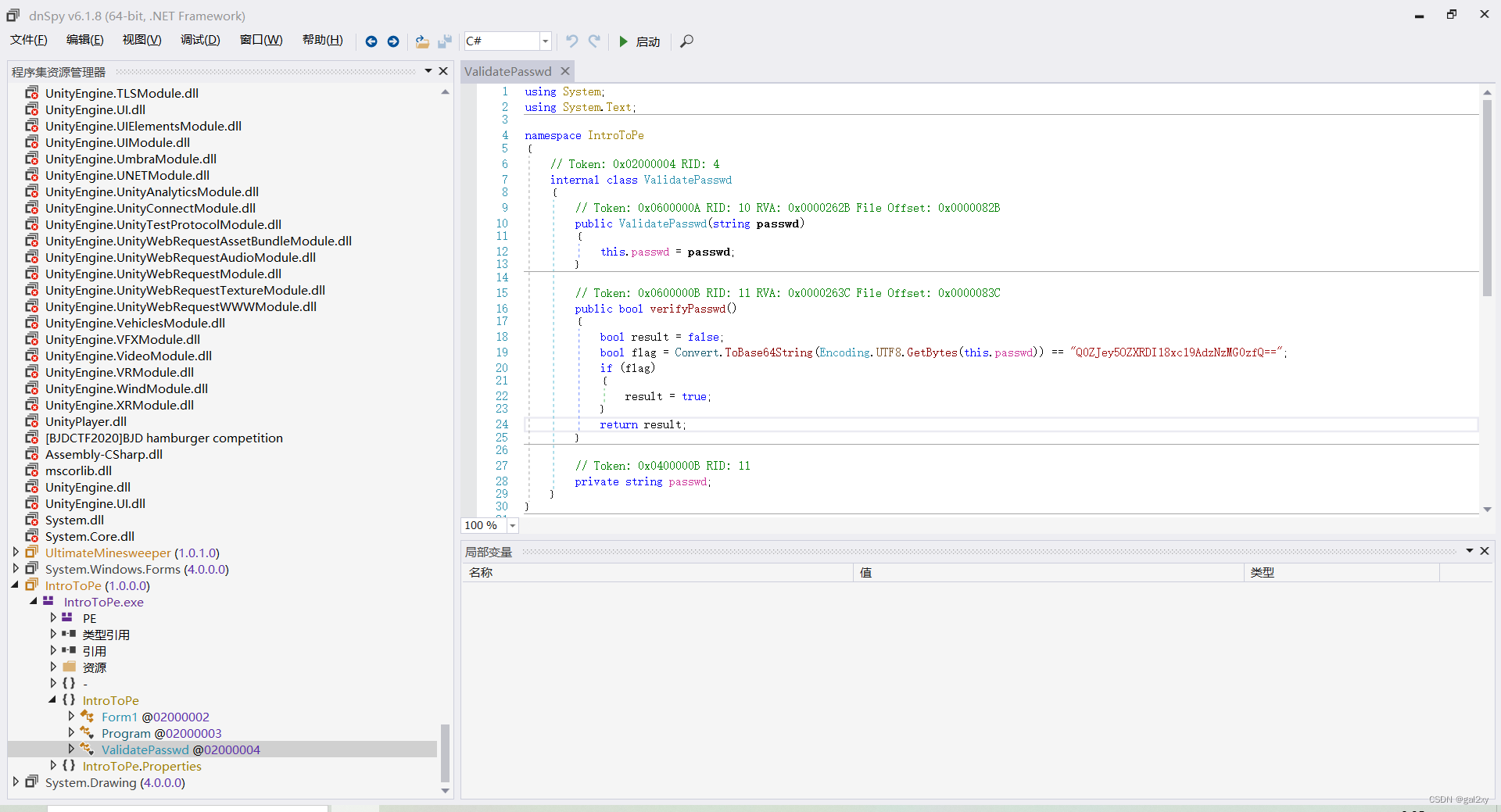Screen dimensions: 1501x812
Task: Click the 名称 column header
Action: tap(657, 572)
